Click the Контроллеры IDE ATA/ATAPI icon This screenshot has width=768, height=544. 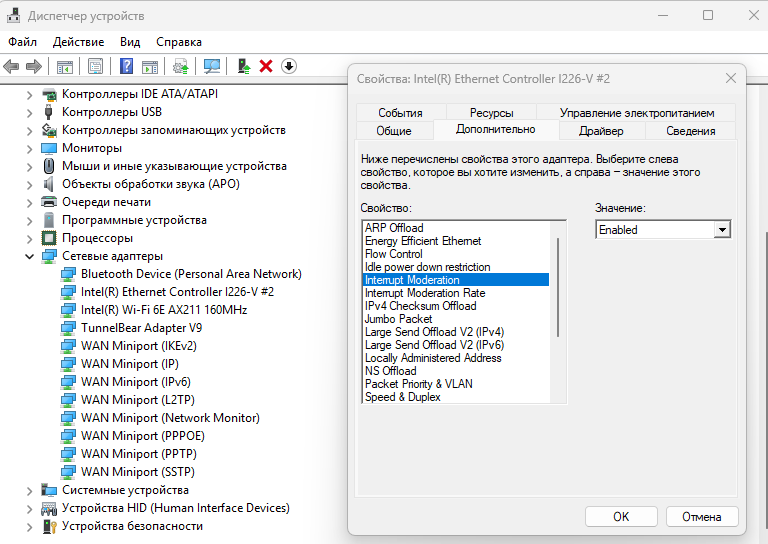(x=49, y=94)
